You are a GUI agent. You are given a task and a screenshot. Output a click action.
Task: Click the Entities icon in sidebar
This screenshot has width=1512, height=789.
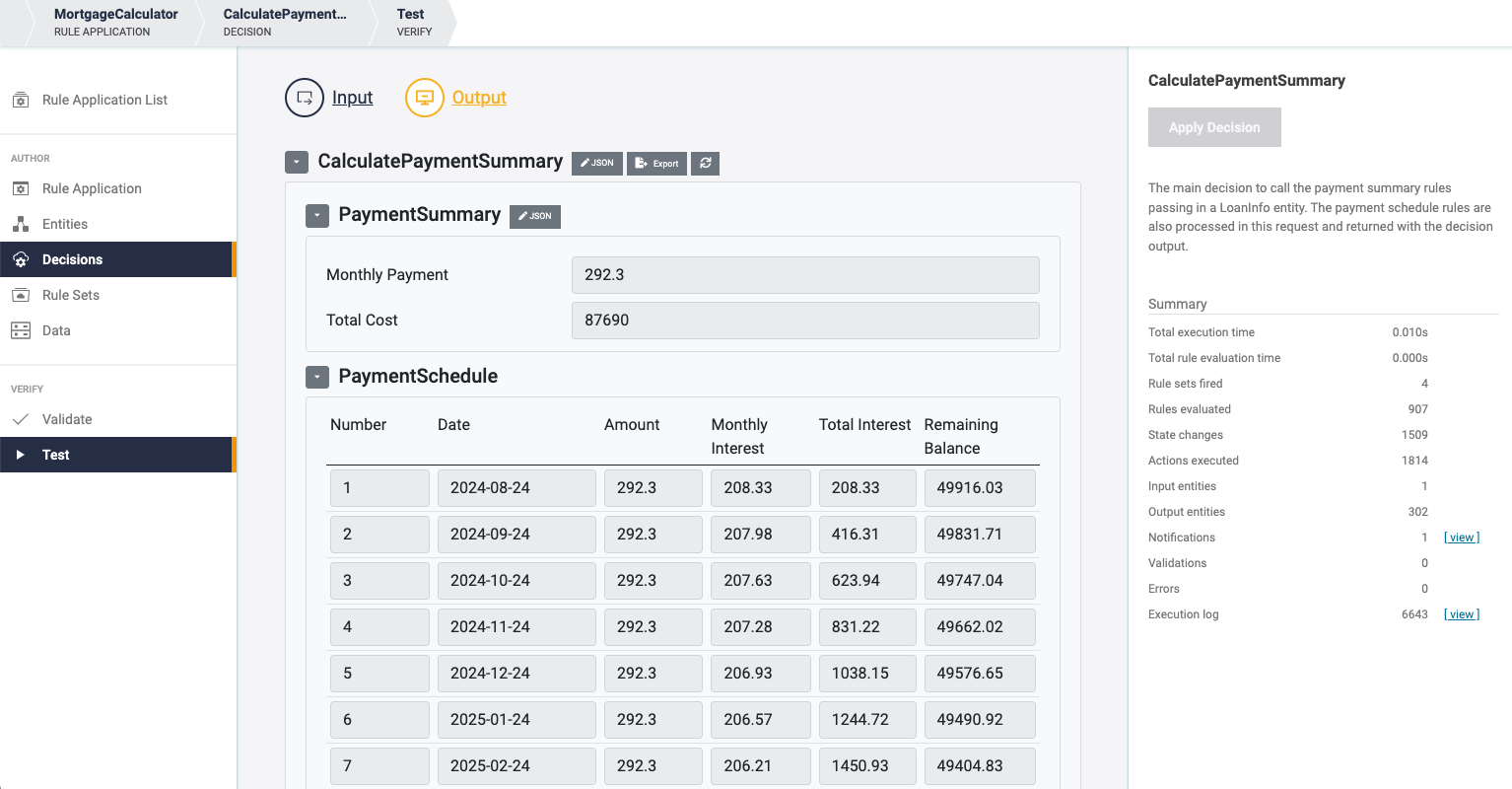tap(21, 224)
